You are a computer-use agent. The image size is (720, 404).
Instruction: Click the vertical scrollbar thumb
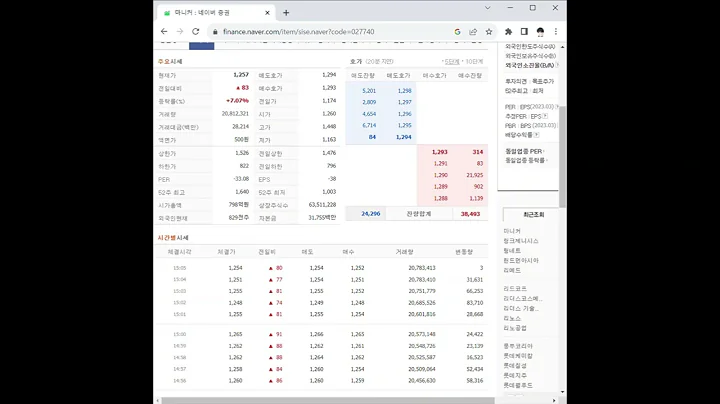coord(562,156)
